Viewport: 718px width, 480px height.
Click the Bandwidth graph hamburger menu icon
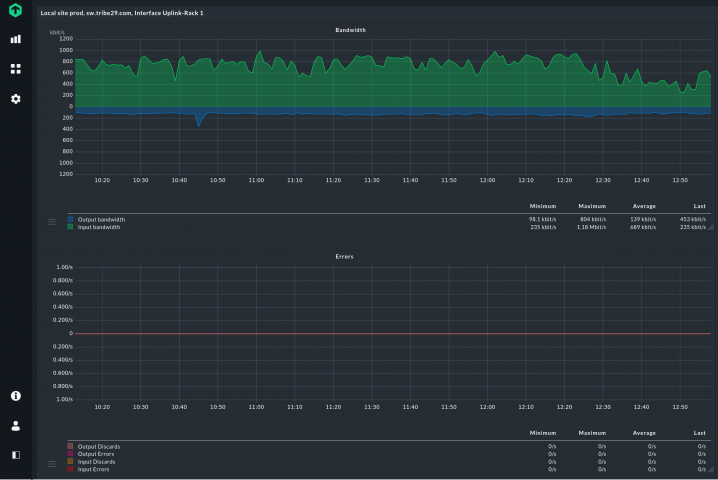click(x=52, y=222)
